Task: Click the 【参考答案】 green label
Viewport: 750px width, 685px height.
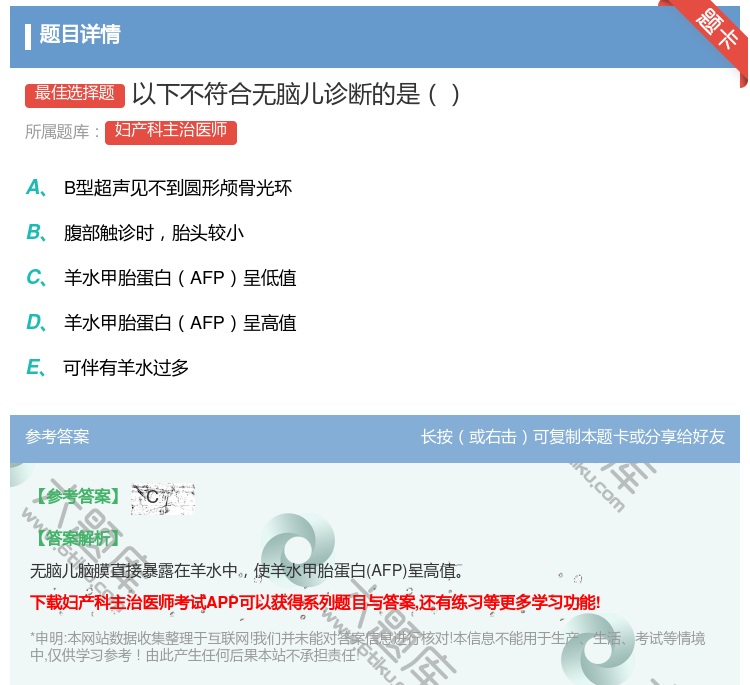Action: pos(79,497)
